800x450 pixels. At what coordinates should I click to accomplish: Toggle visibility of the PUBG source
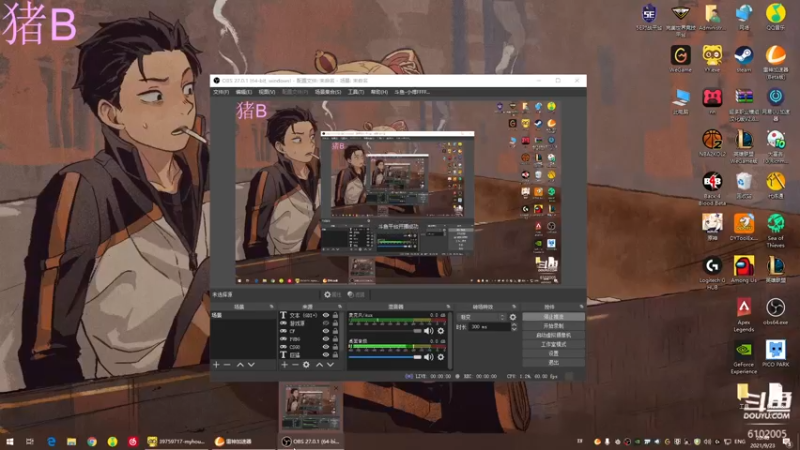tap(326, 339)
